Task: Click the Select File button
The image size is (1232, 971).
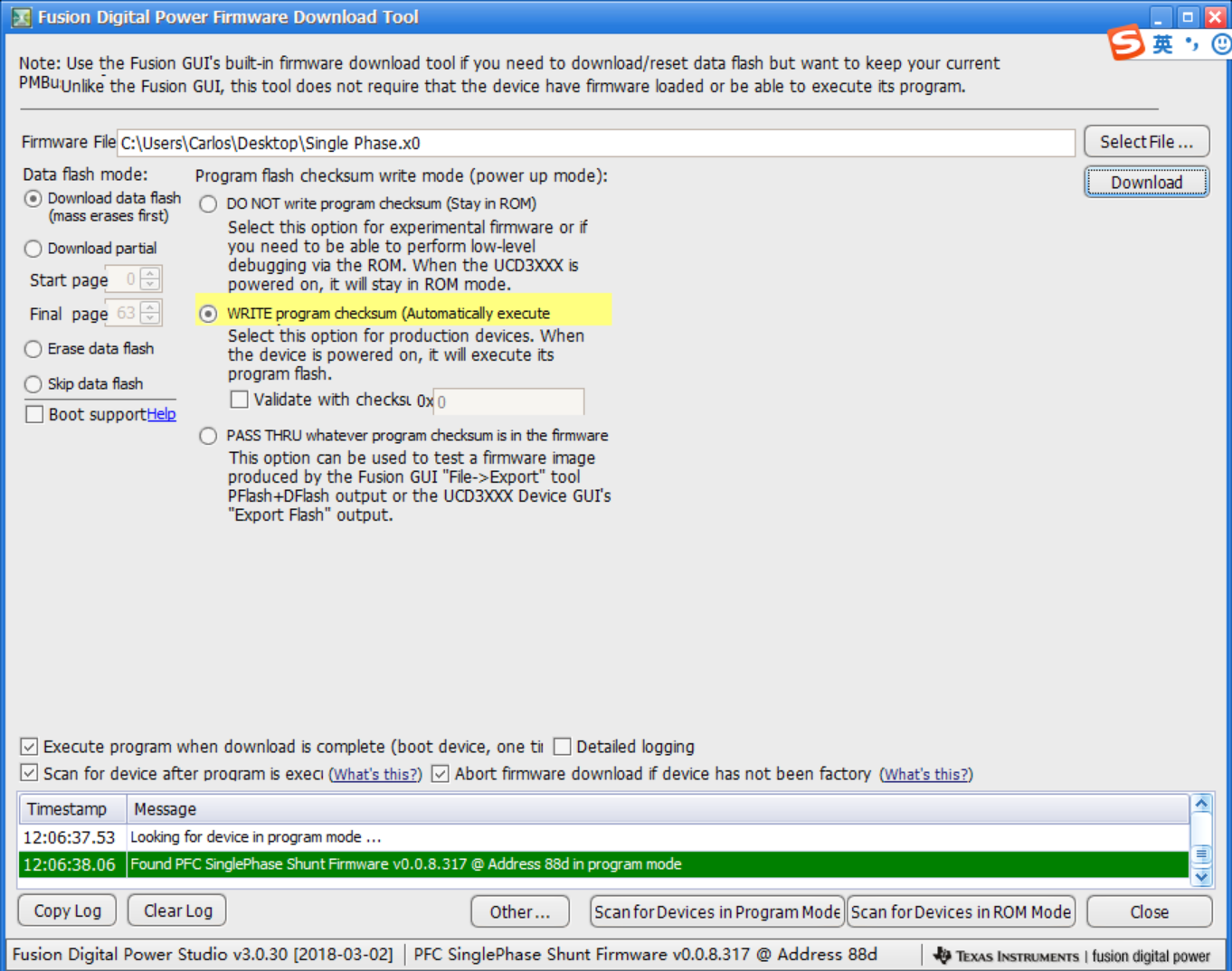Action: pyautogui.click(x=1146, y=142)
